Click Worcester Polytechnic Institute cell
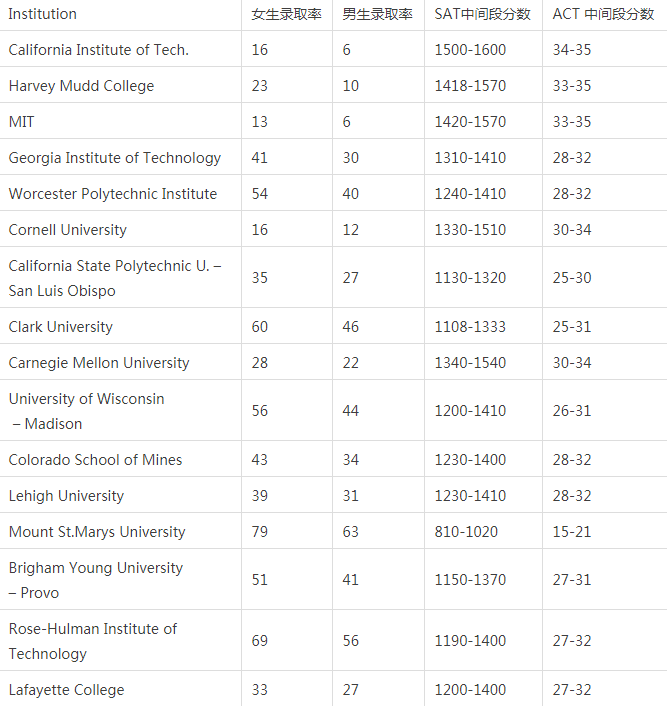 (113, 194)
